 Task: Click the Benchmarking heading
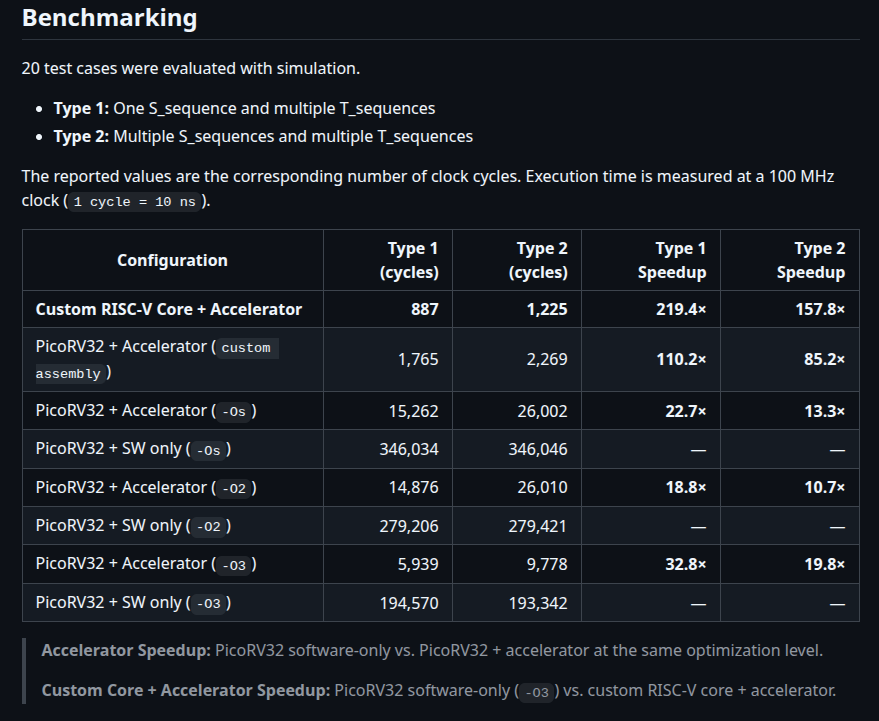click(x=109, y=18)
